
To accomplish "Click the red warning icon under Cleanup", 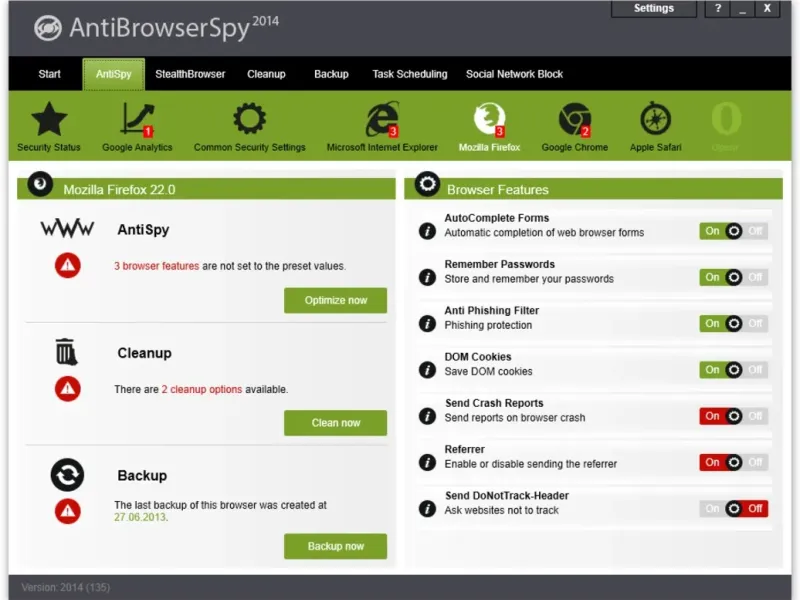I will click(x=68, y=389).
